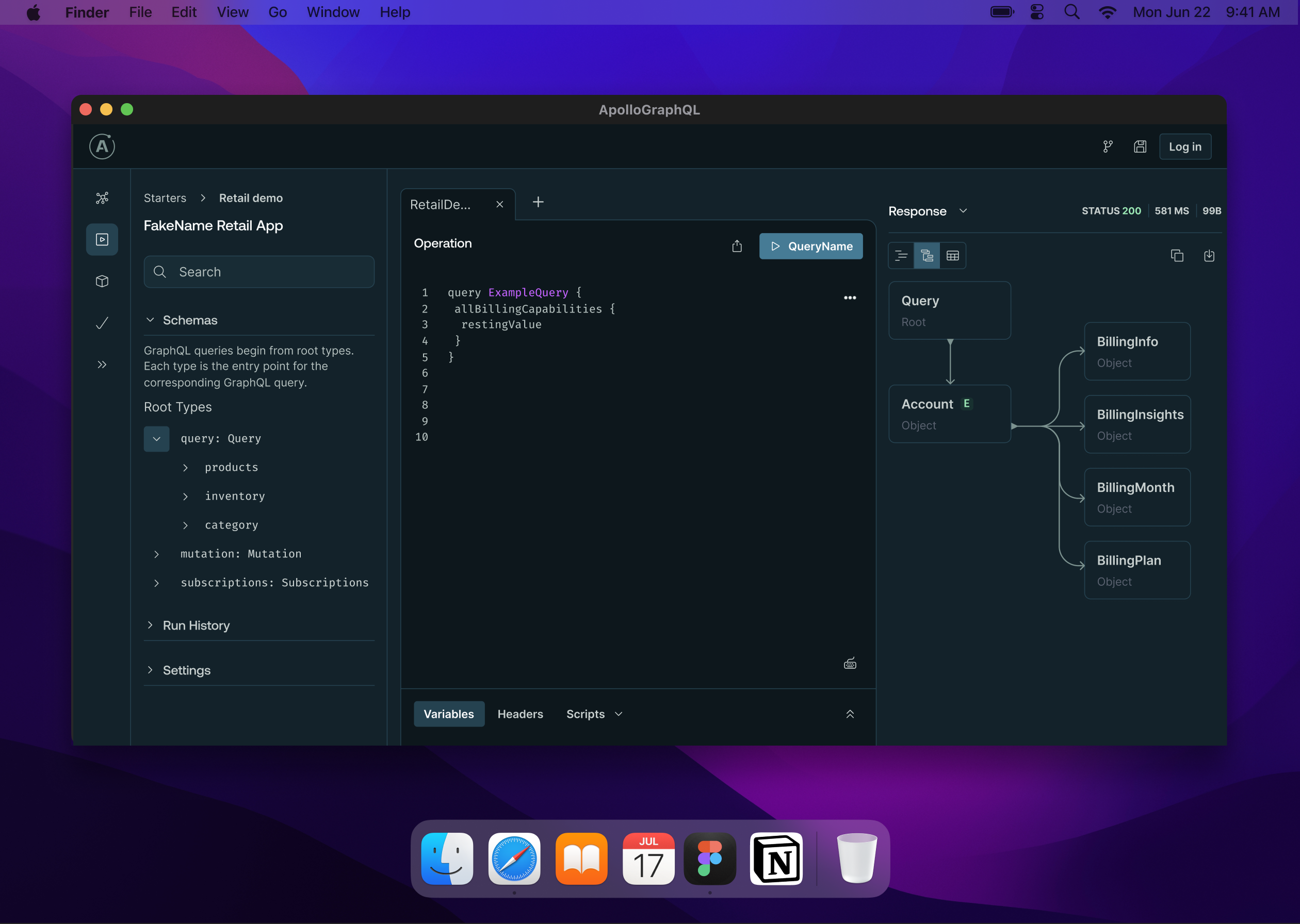Click the git branch icon in header
Image resolution: width=1300 pixels, height=924 pixels.
point(1108,147)
